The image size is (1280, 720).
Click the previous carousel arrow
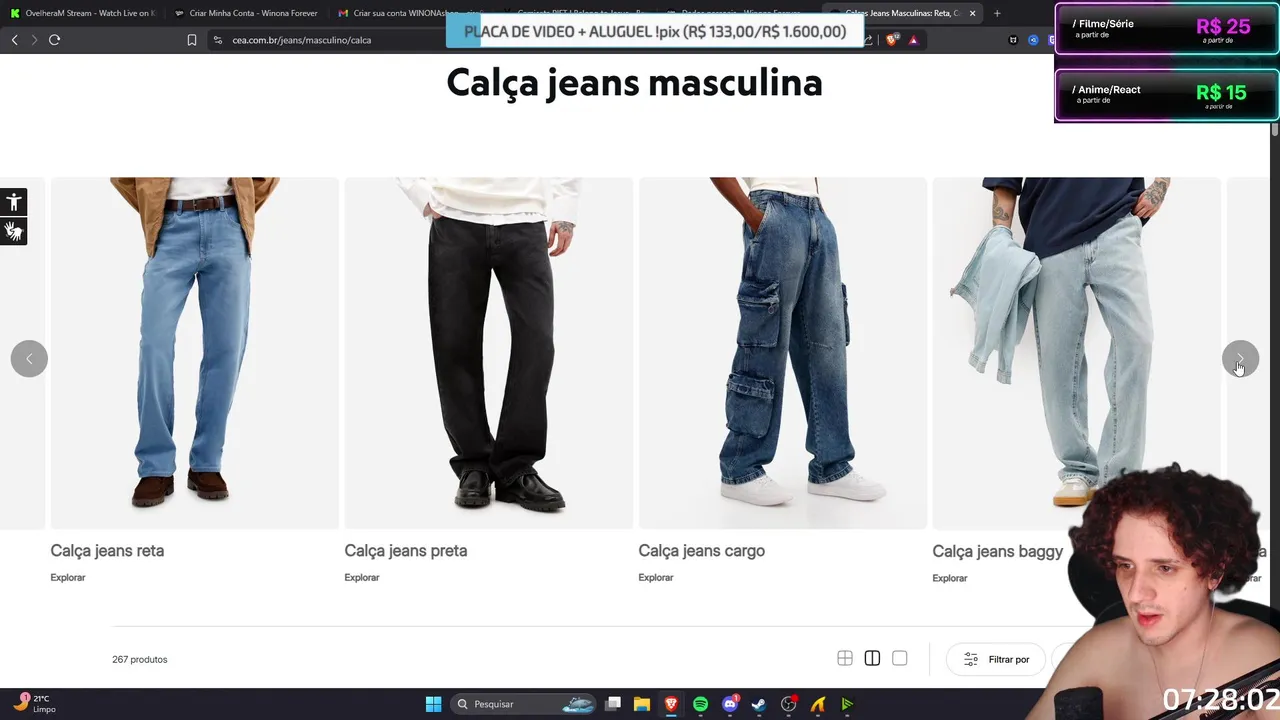[29, 359]
